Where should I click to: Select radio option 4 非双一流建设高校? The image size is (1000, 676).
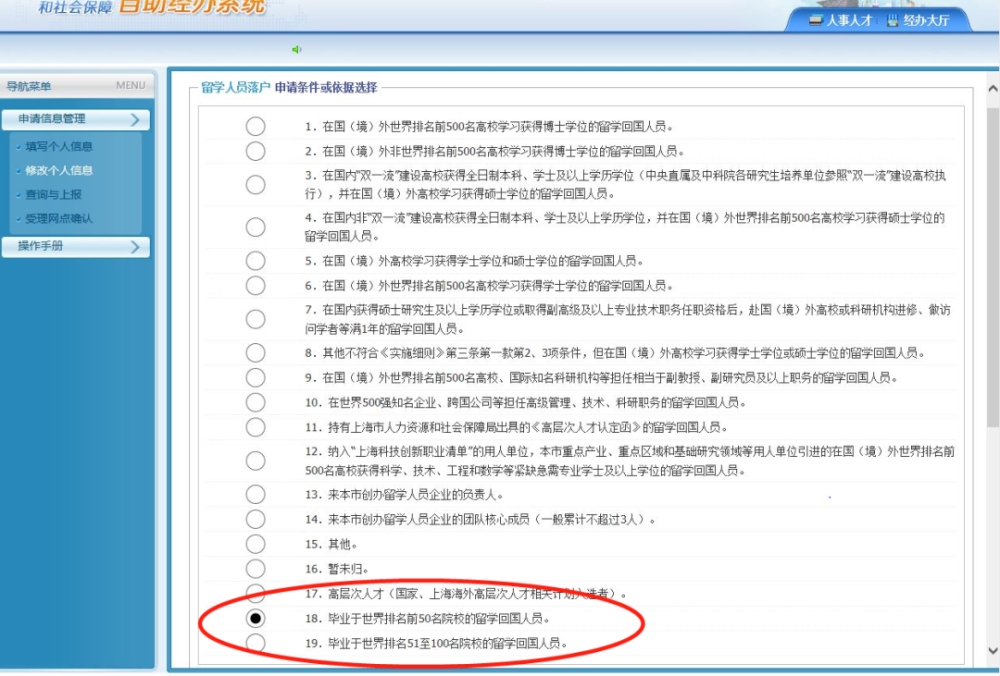click(x=255, y=226)
